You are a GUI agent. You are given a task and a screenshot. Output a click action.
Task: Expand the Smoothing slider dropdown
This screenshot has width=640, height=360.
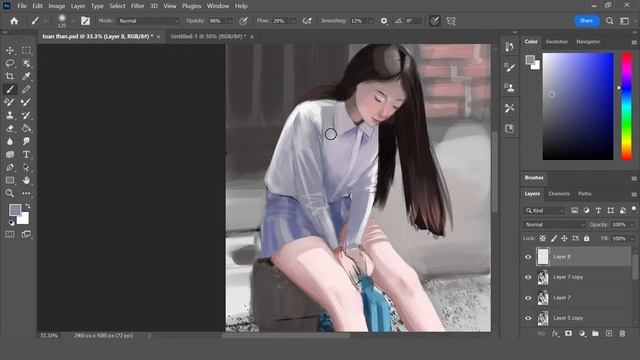point(371,21)
